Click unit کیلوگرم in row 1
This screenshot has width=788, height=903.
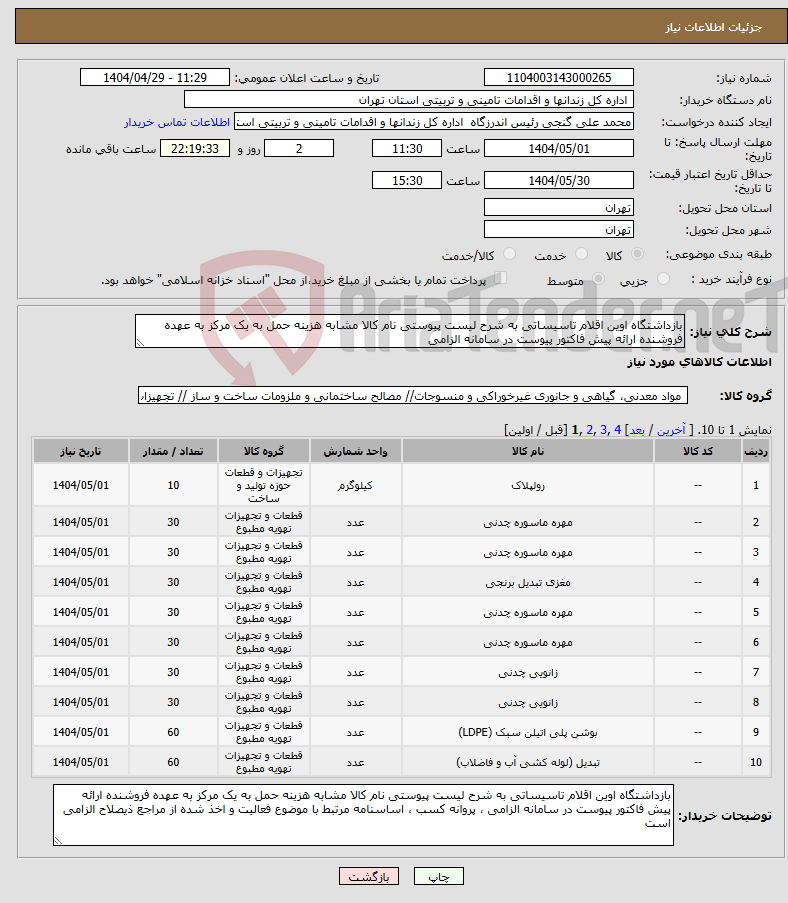point(355,485)
